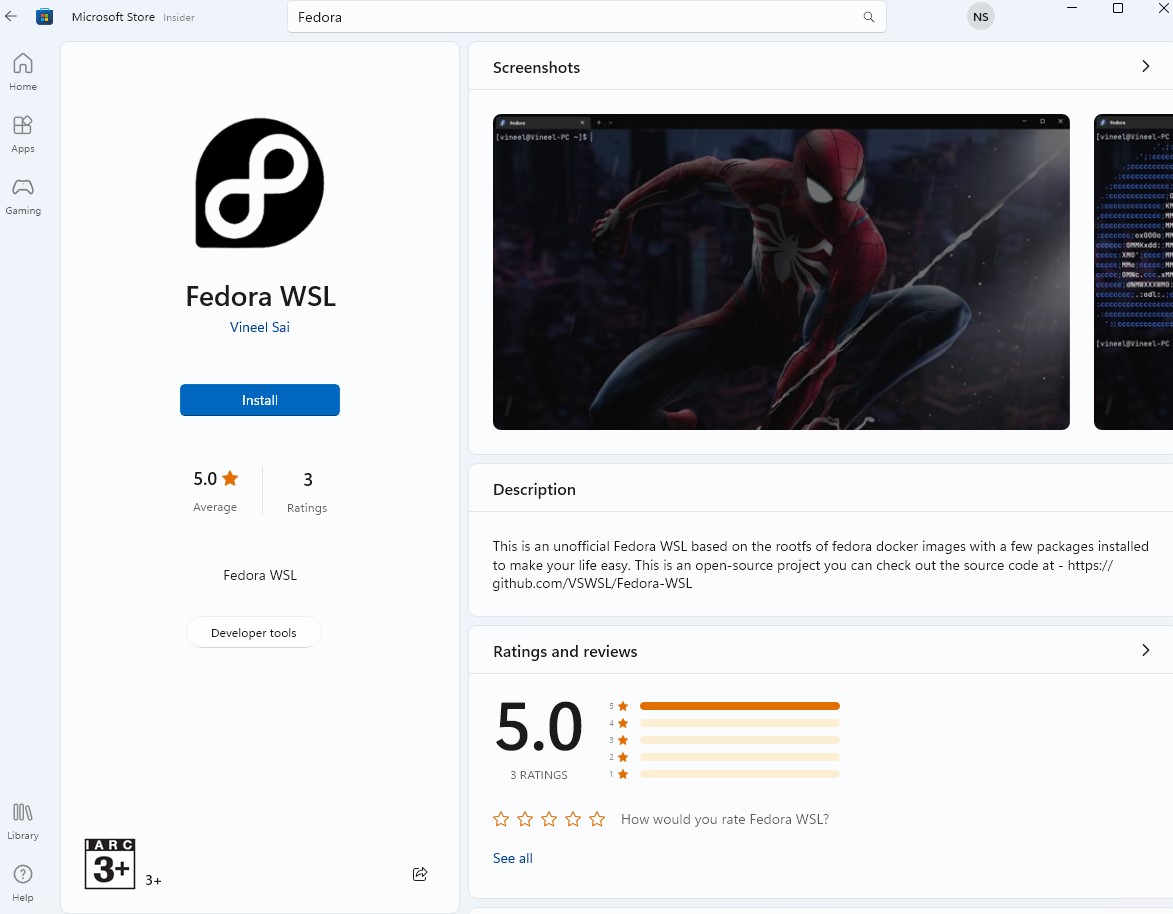Open Help from the sidebar
1173x914 pixels.
click(23, 883)
